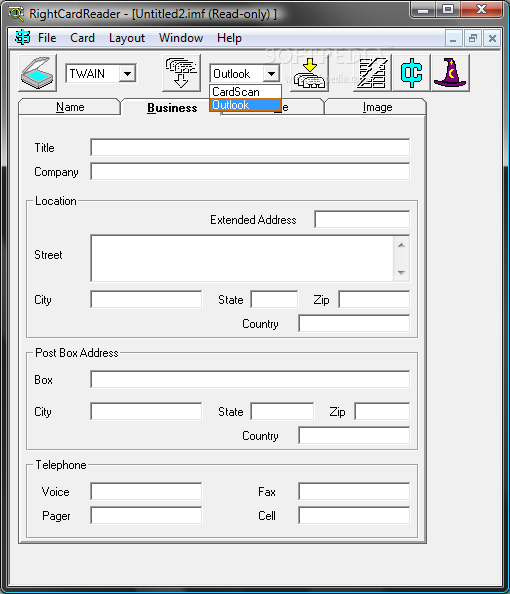Click the application icon in menu bar
This screenshot has width=510, height=594.
(x=22, y=38)
